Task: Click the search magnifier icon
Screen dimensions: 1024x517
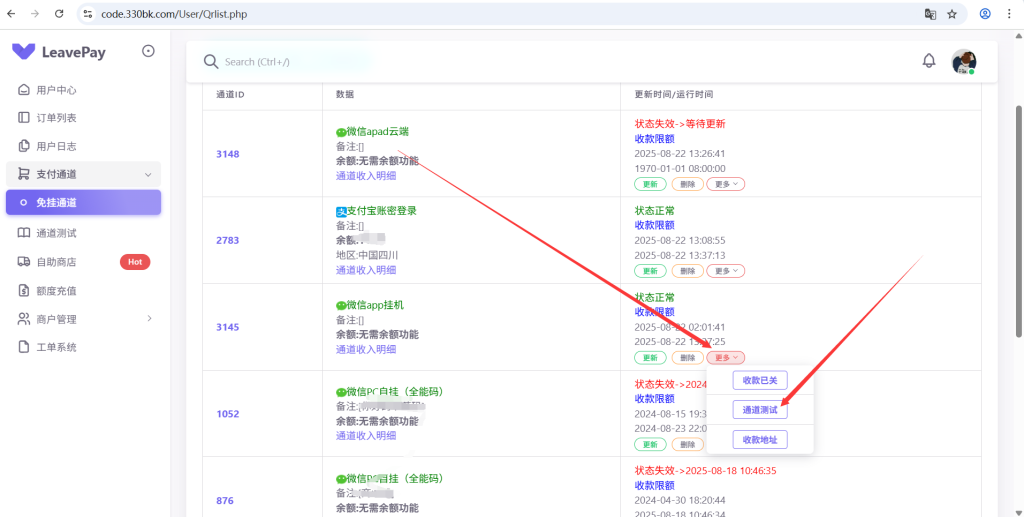Action: [210, 61]
